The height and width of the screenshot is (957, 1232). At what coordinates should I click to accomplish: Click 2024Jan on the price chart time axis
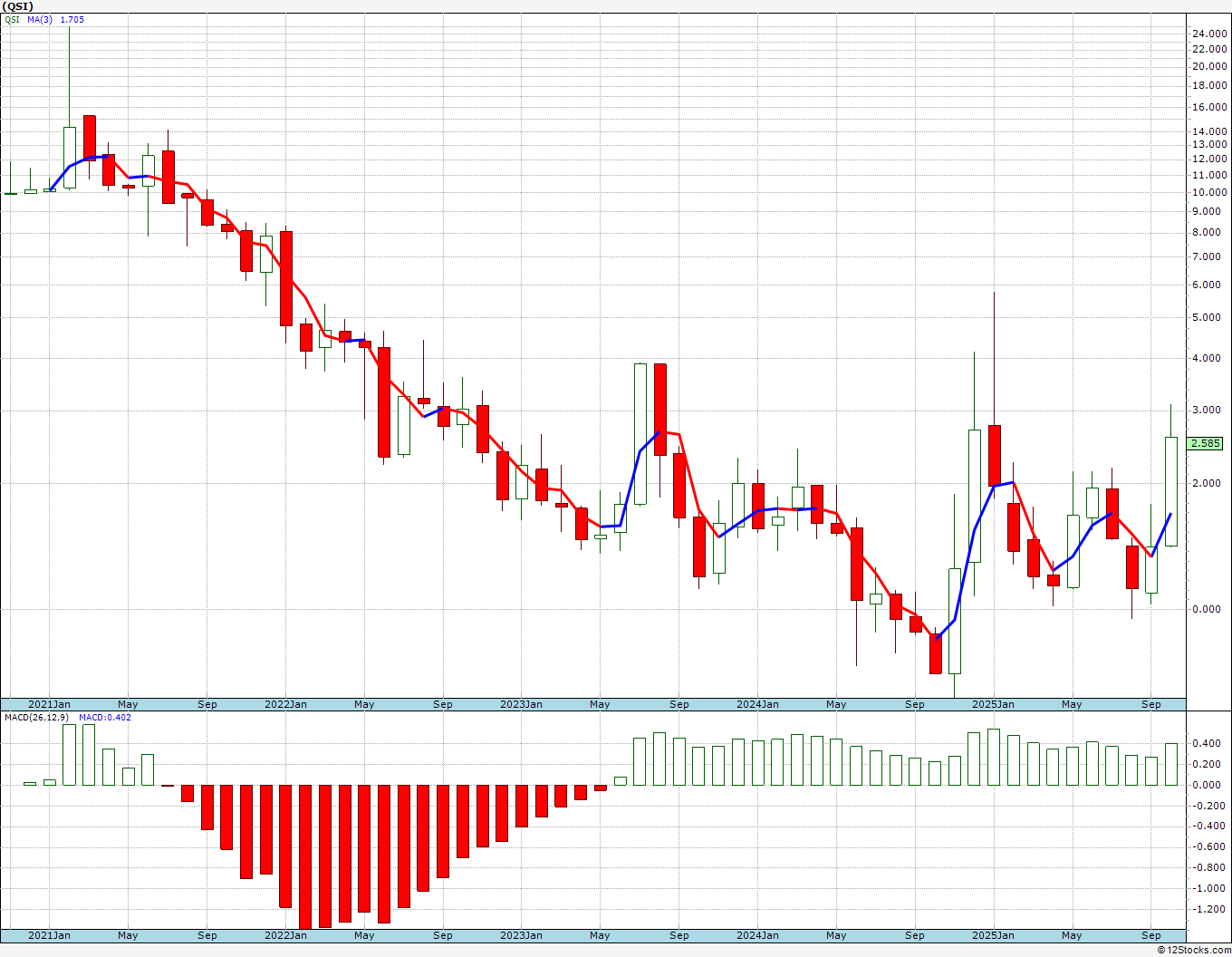point(757,704)
